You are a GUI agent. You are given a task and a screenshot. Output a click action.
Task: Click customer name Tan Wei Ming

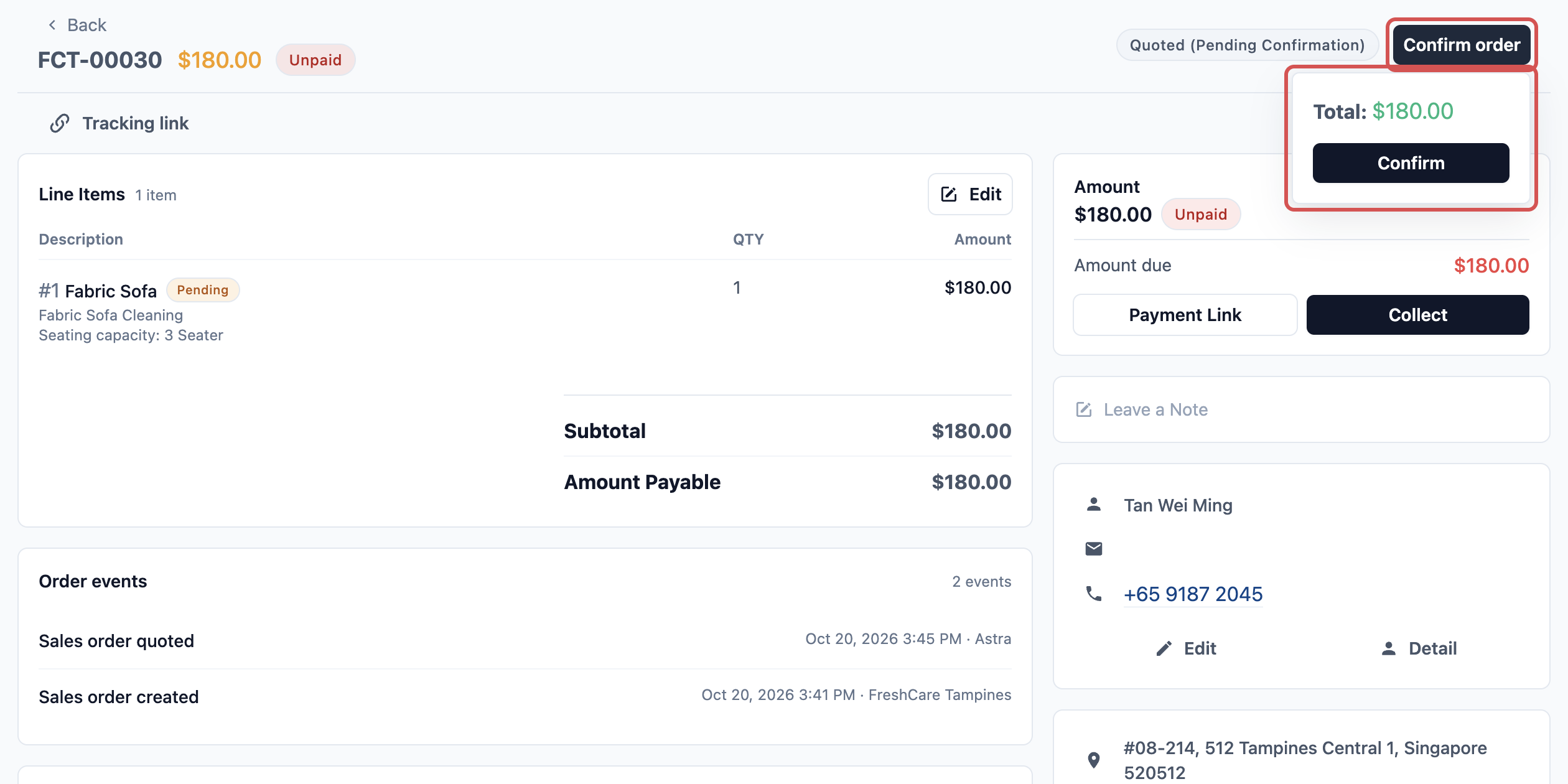1178,505
